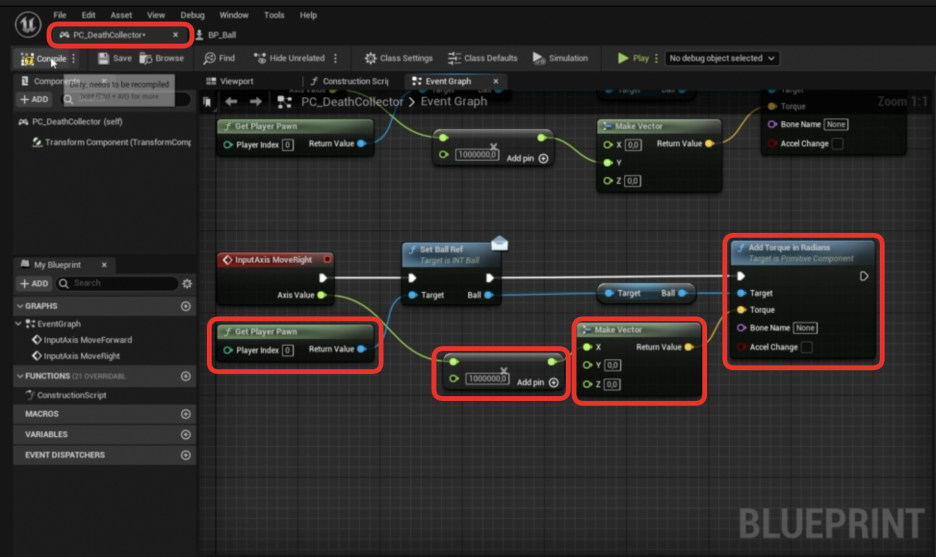Open the Tools menu
Image resolution: width=936 pixels, height=557 pixels.
(x=274, y=15)
